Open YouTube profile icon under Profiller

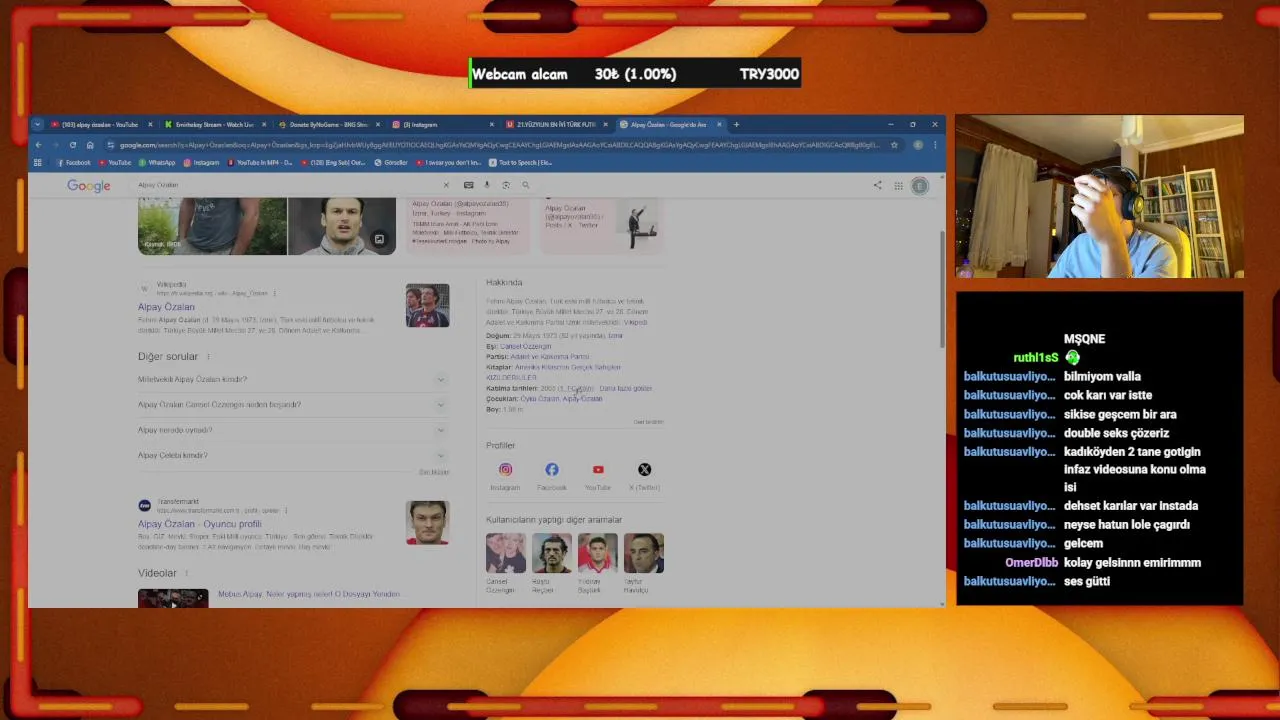pyautogui.click(x=598, y=469)
